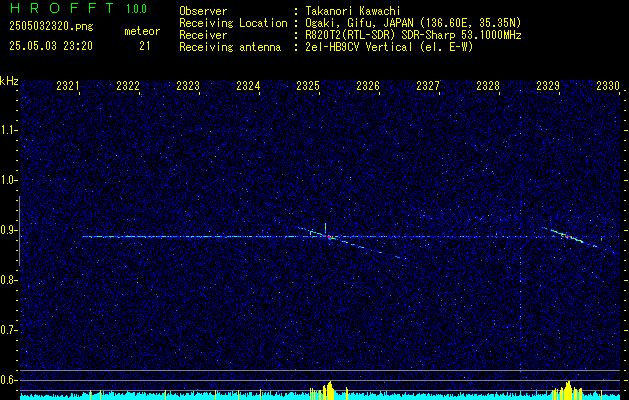Click the 0.7 kHz frequency label

tap(9, 330)
